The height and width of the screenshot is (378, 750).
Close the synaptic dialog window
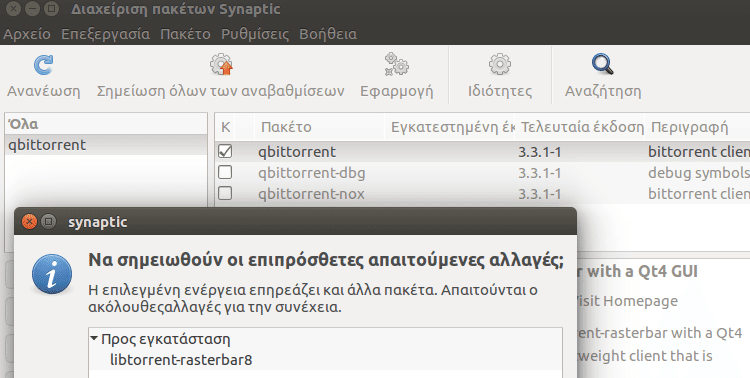(x=29, y=222)
